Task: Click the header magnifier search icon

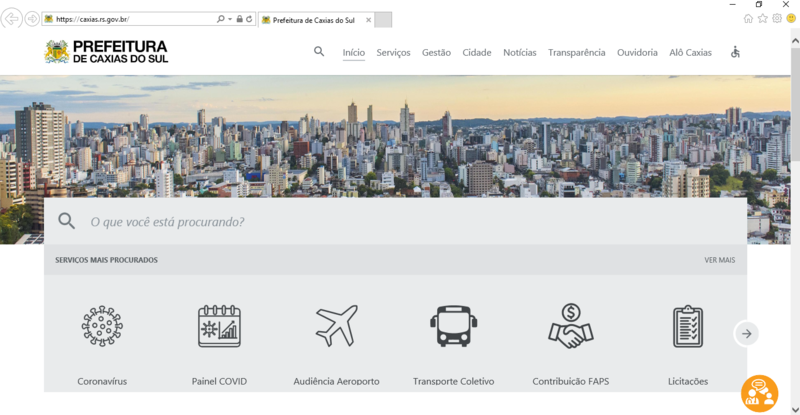Action: (x=319, y=52)
